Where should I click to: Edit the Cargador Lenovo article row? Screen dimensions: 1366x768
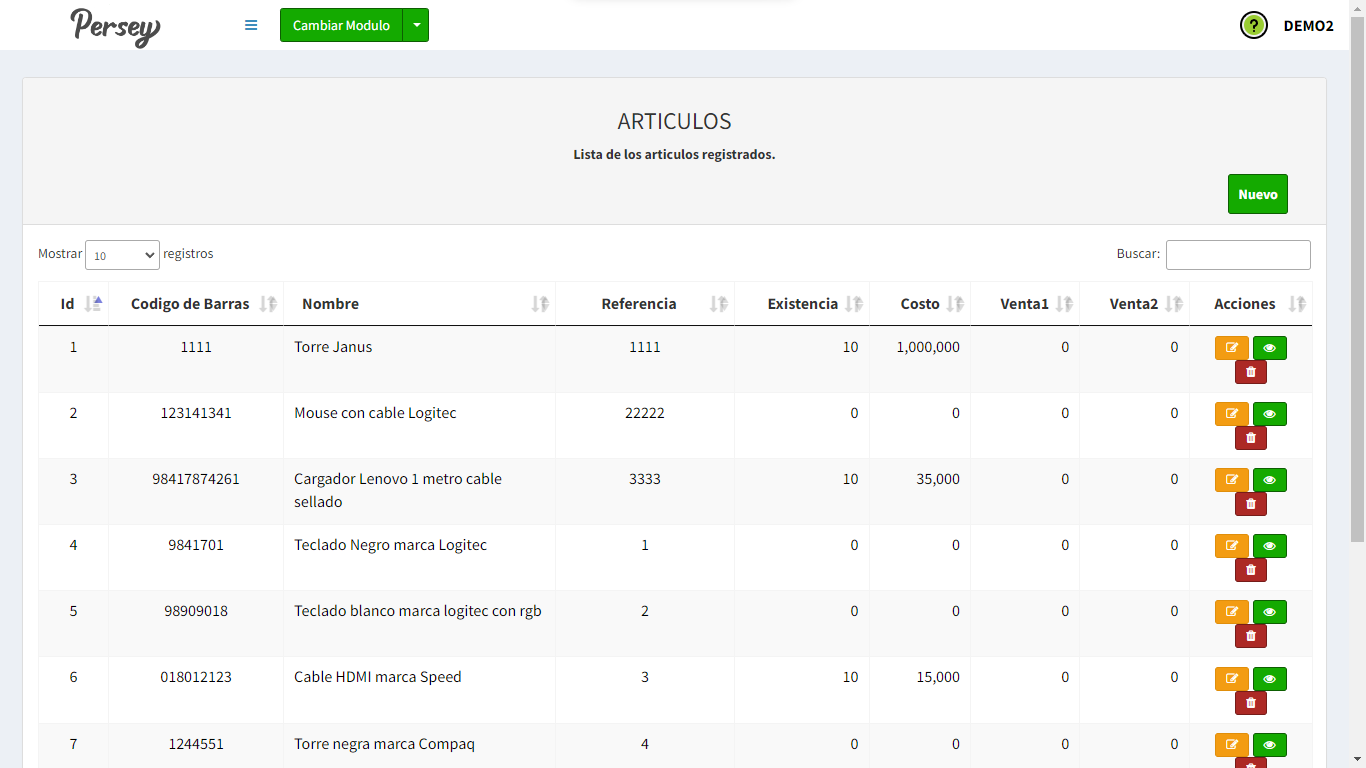tap(1231, 480)
